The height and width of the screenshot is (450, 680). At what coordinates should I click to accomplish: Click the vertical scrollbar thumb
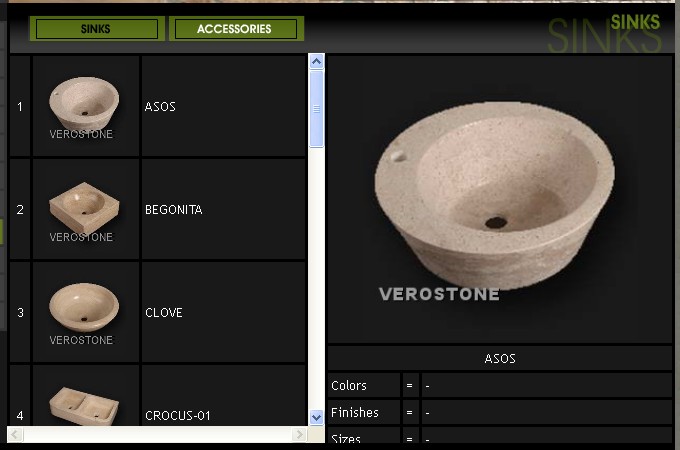[317, 109]
